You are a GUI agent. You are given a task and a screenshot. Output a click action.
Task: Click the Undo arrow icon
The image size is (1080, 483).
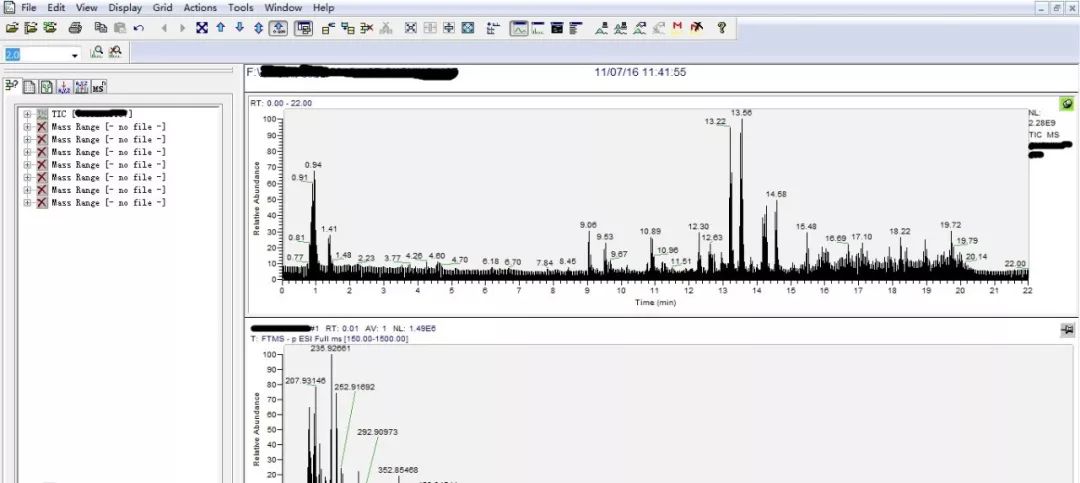(x=138, y=28)
